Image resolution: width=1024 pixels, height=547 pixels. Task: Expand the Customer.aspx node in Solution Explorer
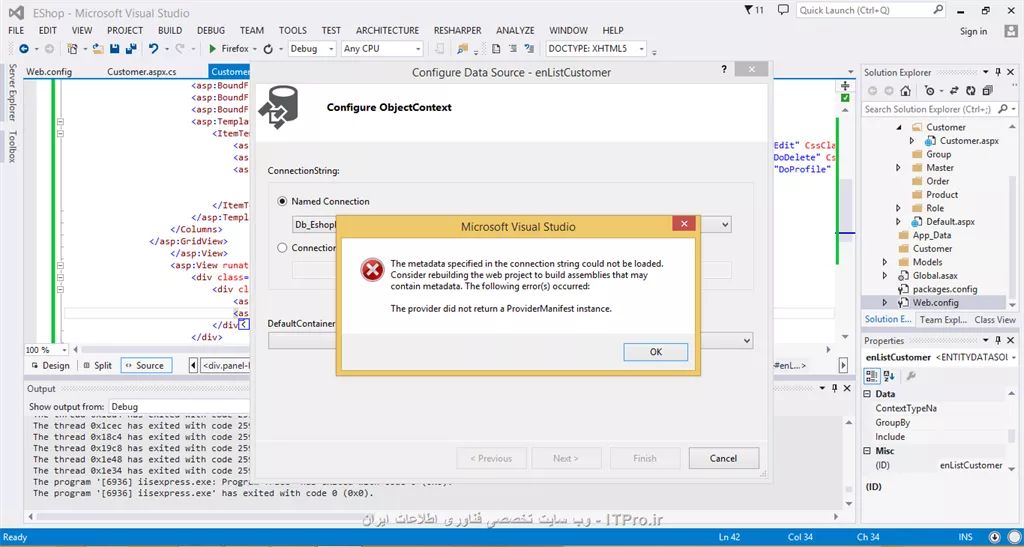912,141
